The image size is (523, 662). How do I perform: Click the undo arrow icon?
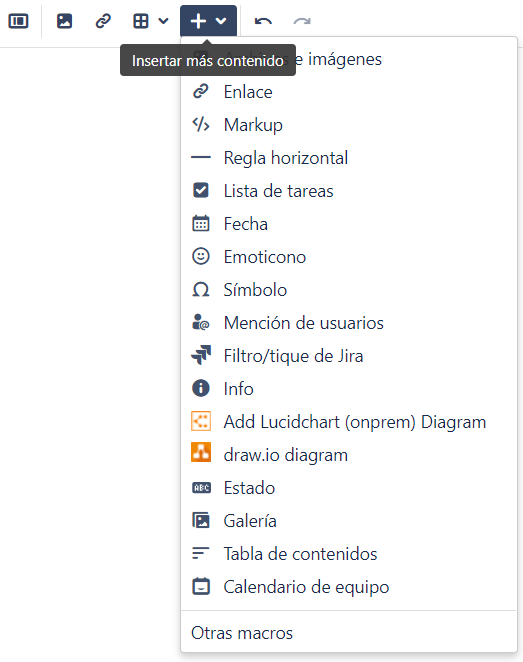(263, 21)
